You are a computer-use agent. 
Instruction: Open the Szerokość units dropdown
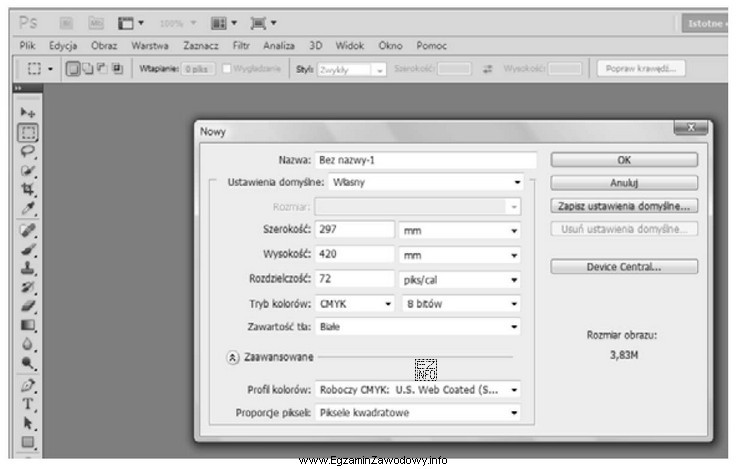(459, 231)
